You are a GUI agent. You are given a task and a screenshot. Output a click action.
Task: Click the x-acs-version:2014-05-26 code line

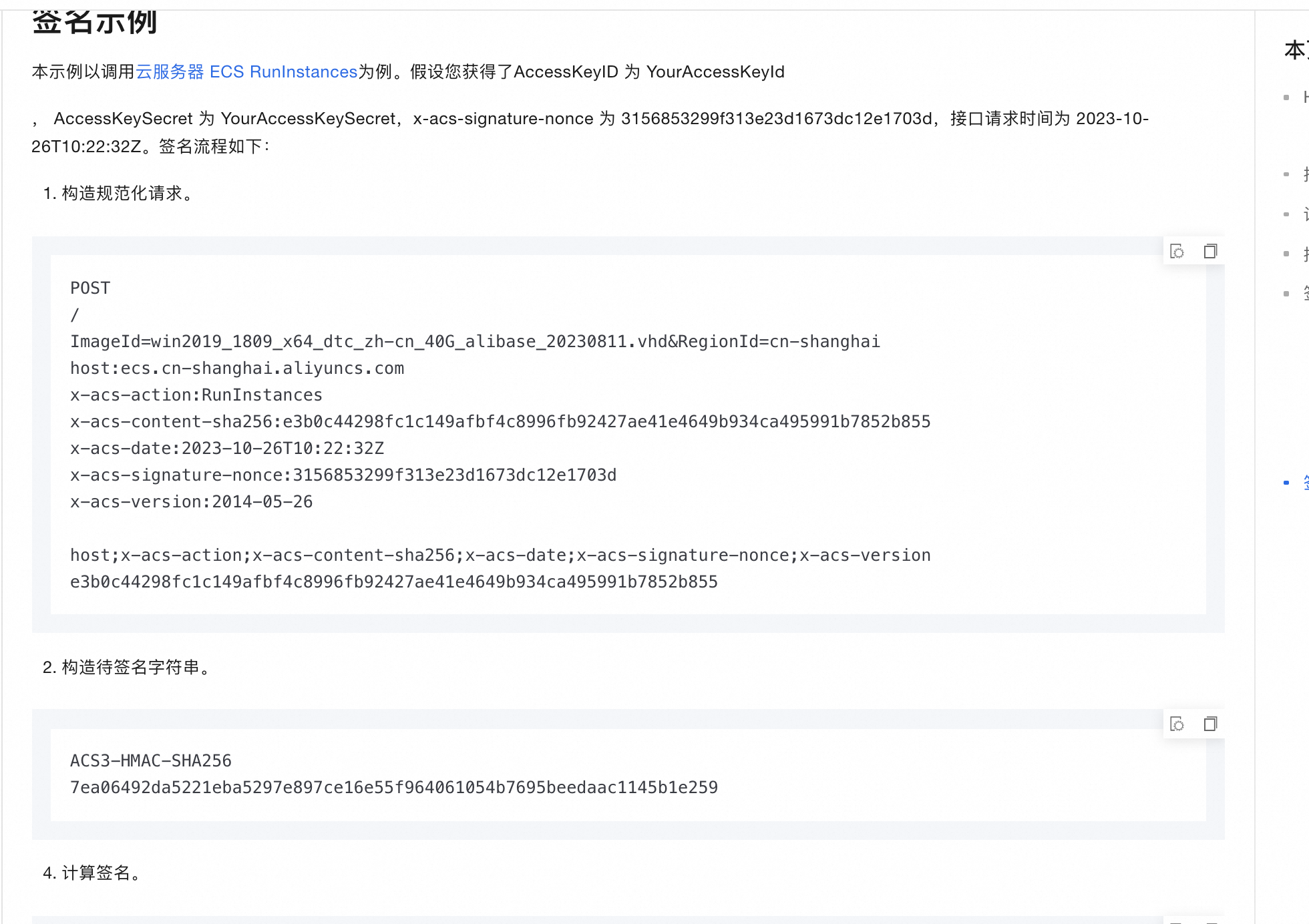point(191,502)
